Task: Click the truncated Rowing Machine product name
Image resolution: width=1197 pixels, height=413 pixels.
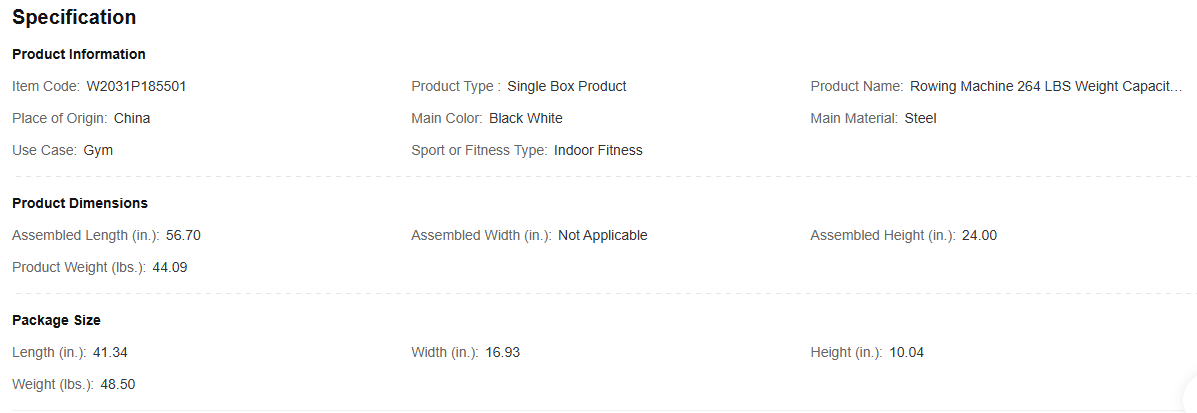Action: tap(1046, 87)
